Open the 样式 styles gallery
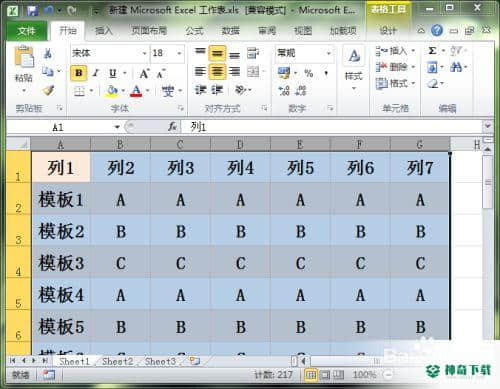This screenshot has width=500, height=389. (354, 68)
